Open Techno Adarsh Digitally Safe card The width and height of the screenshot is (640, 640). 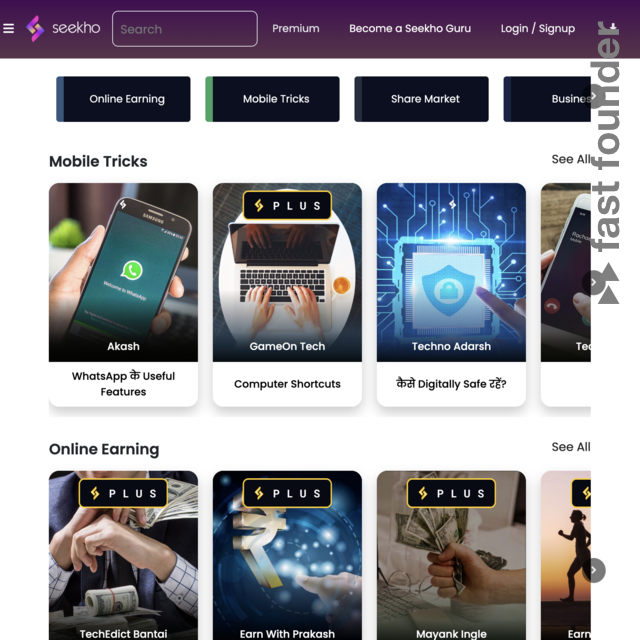[451, 295]
